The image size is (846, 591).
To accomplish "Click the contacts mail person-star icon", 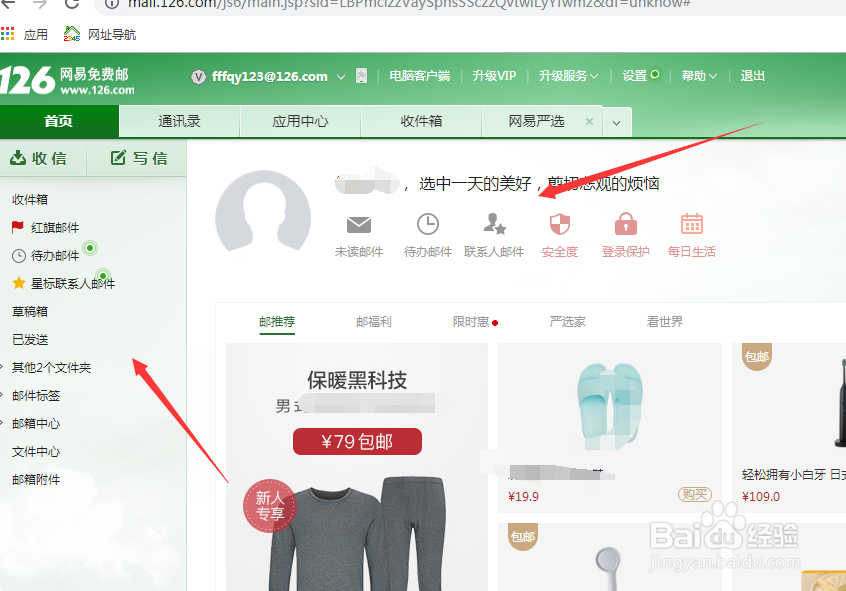I will click(x=494, y=223).
